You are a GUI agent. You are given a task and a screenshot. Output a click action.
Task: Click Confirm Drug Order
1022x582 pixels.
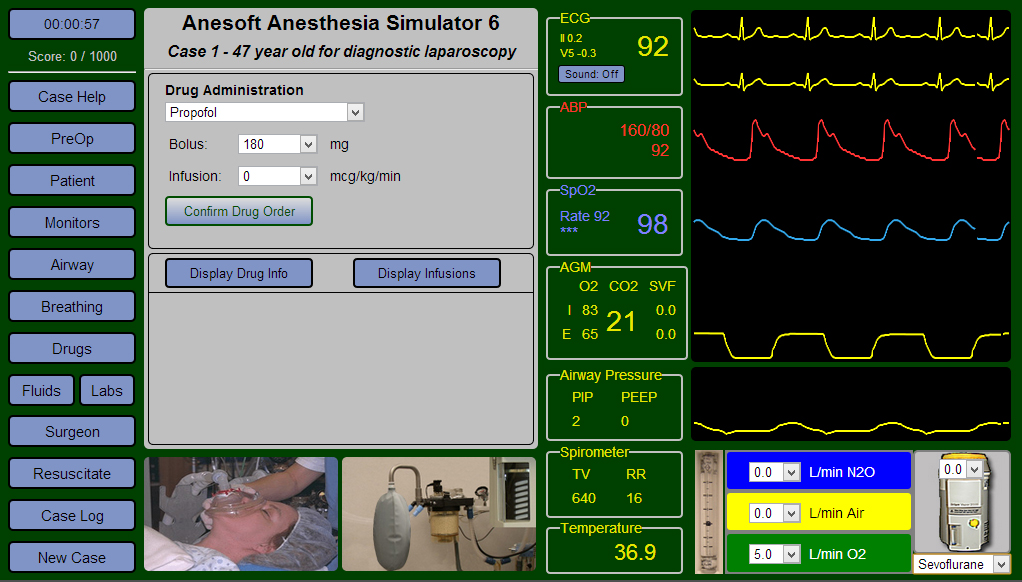[x=238, y=211]
